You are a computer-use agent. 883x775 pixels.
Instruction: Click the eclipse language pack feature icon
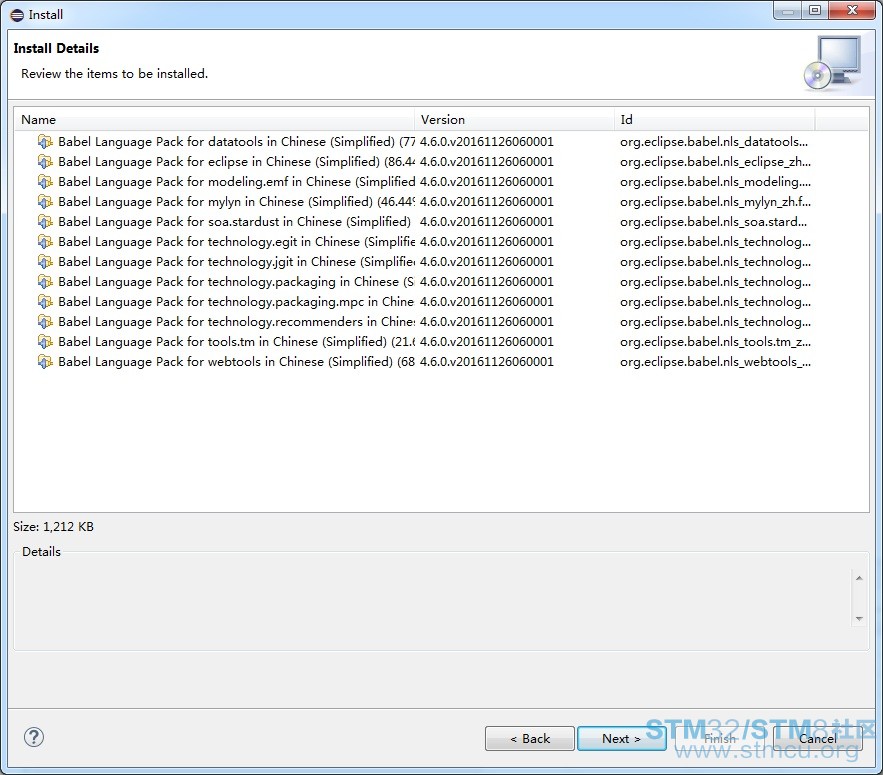tap(45, 162)
